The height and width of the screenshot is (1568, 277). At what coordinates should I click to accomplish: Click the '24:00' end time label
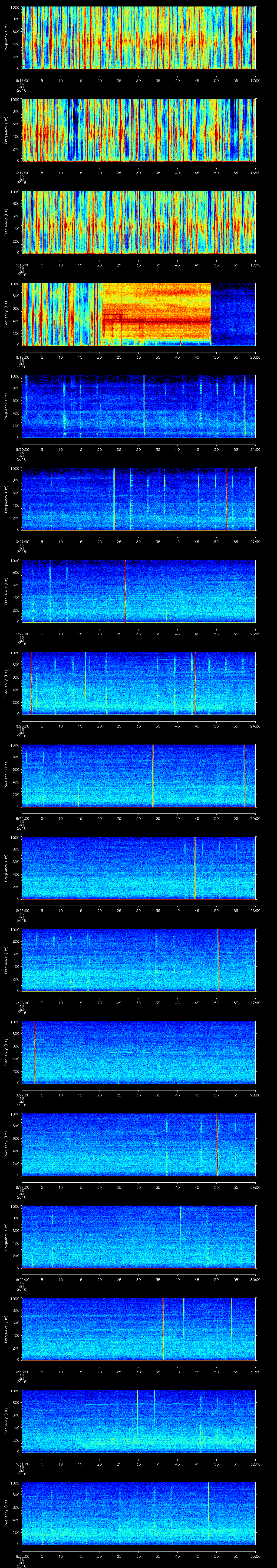255,726
